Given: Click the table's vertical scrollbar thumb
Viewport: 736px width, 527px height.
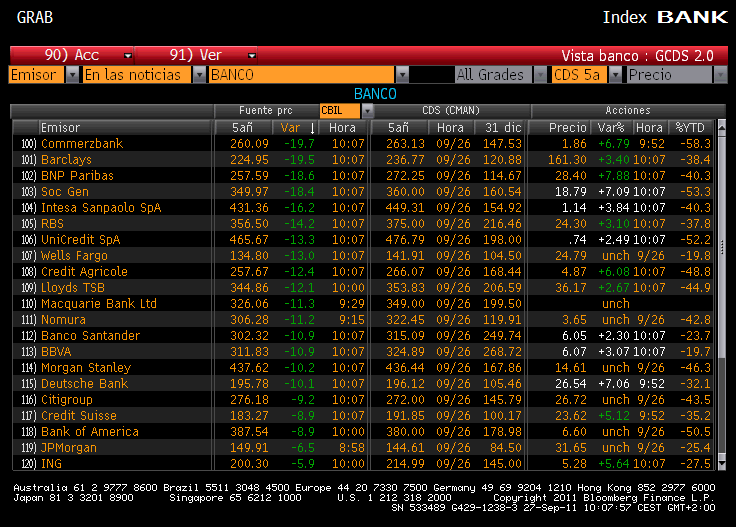Looking at the screenshot, I should (x=722, y=246).
